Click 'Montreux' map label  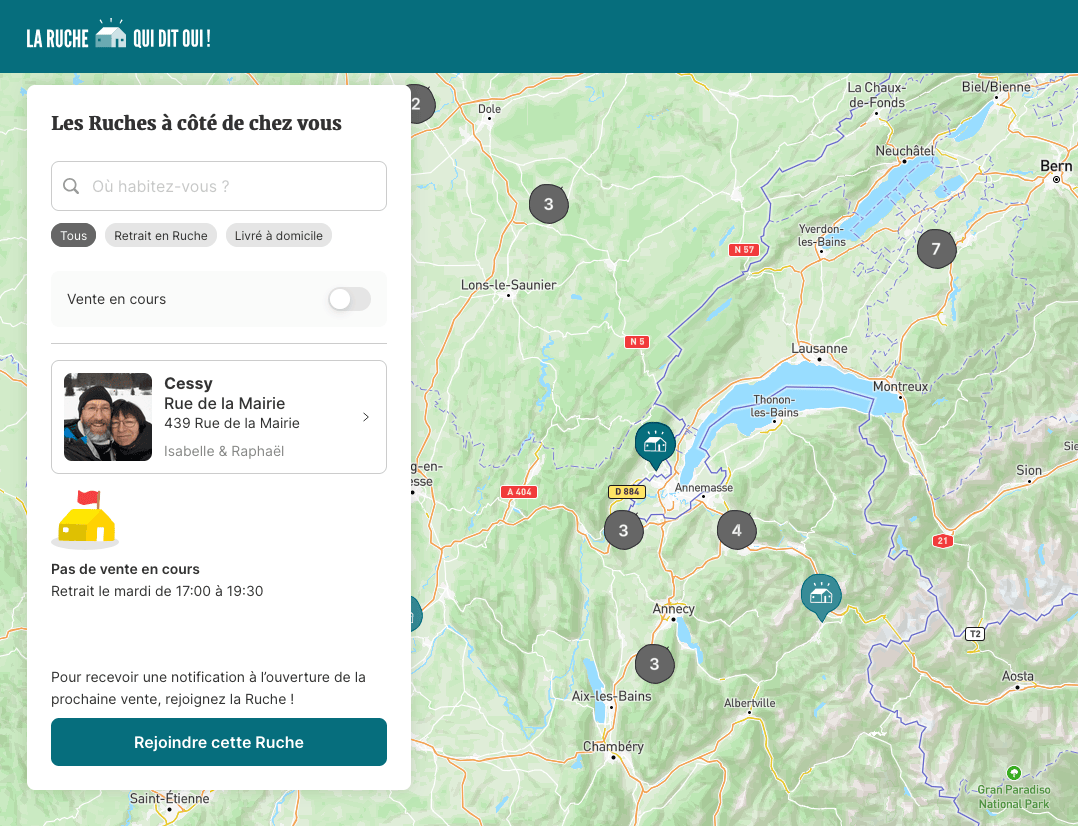(x=900, y=387)
